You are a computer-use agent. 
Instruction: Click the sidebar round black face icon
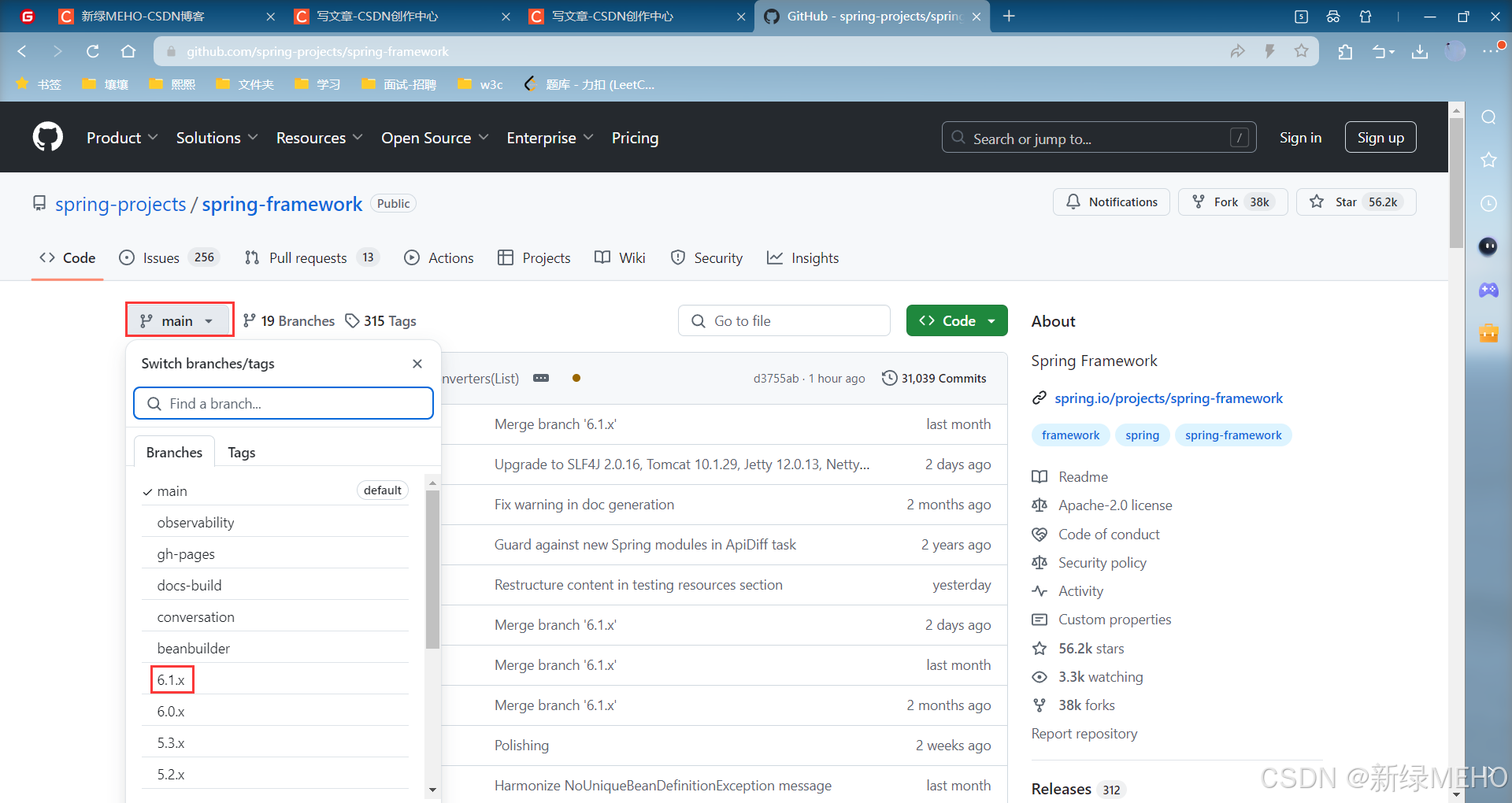point(1488,246)
